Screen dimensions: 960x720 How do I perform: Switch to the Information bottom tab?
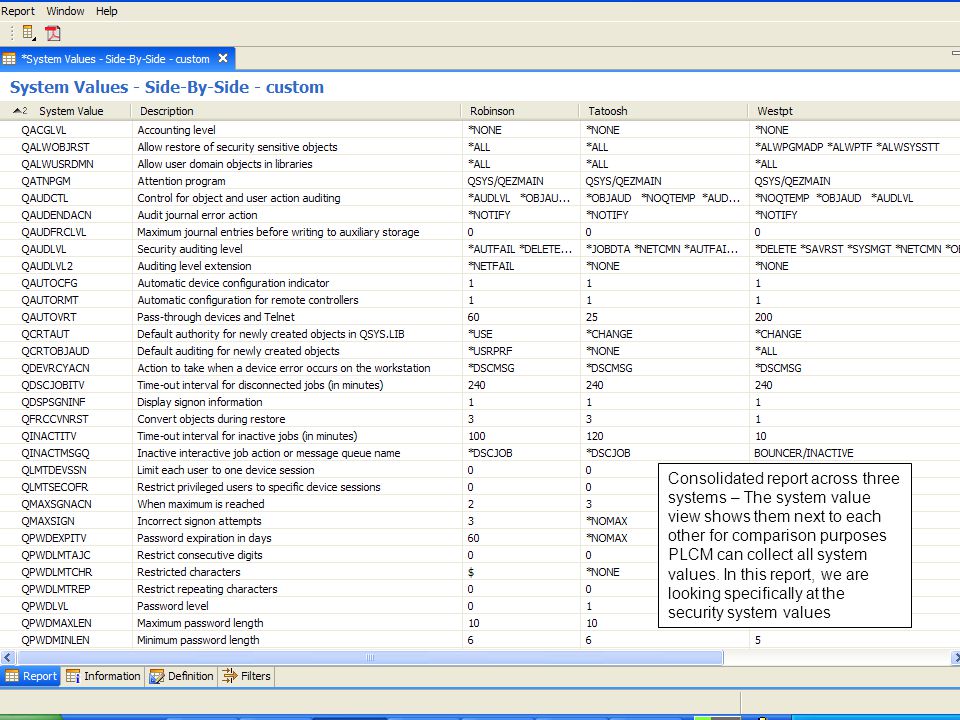pyautogui.click(x=103, y=676)
